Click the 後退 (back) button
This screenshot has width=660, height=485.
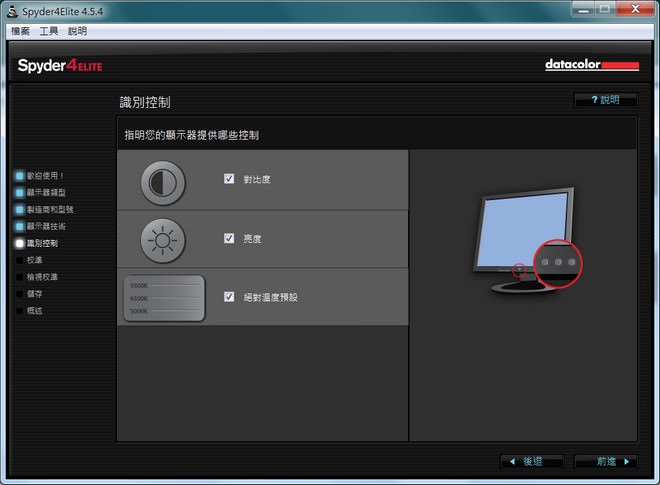(x=537, y=461)
